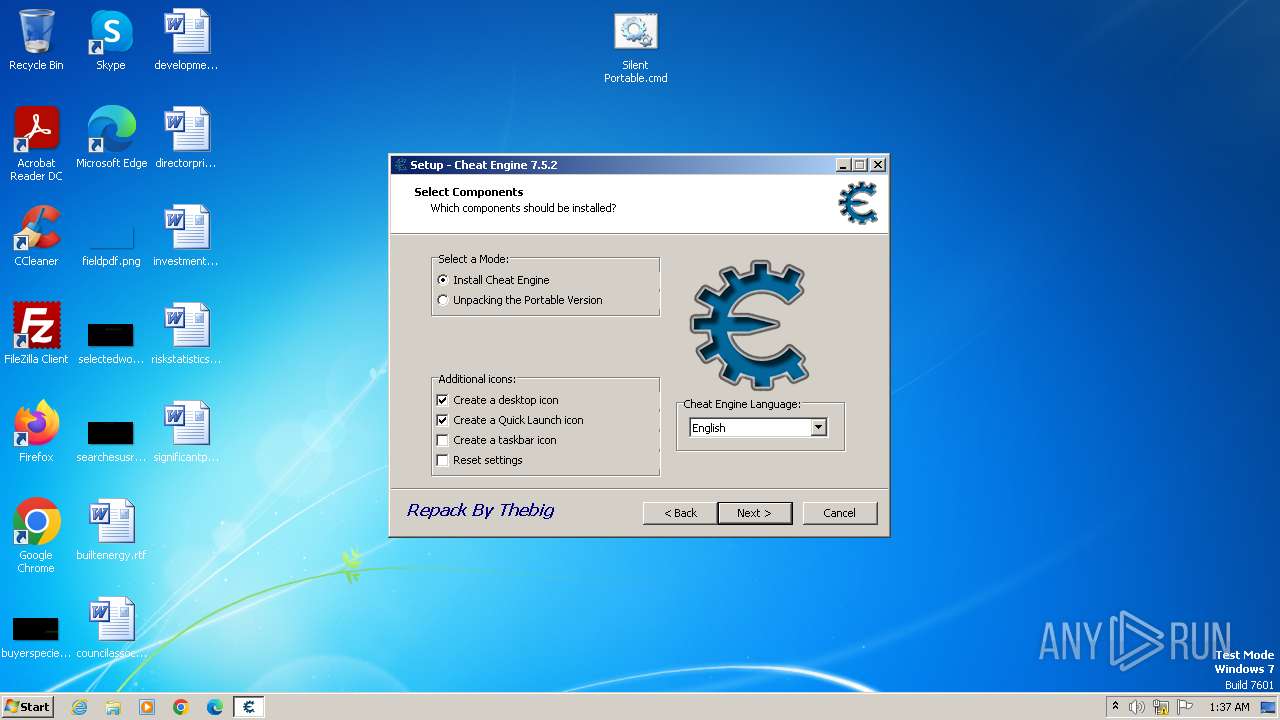Select the significantp... Word document
This screenshot has width=1280, height=720.
pyautogui.click(x=186, y=432)
